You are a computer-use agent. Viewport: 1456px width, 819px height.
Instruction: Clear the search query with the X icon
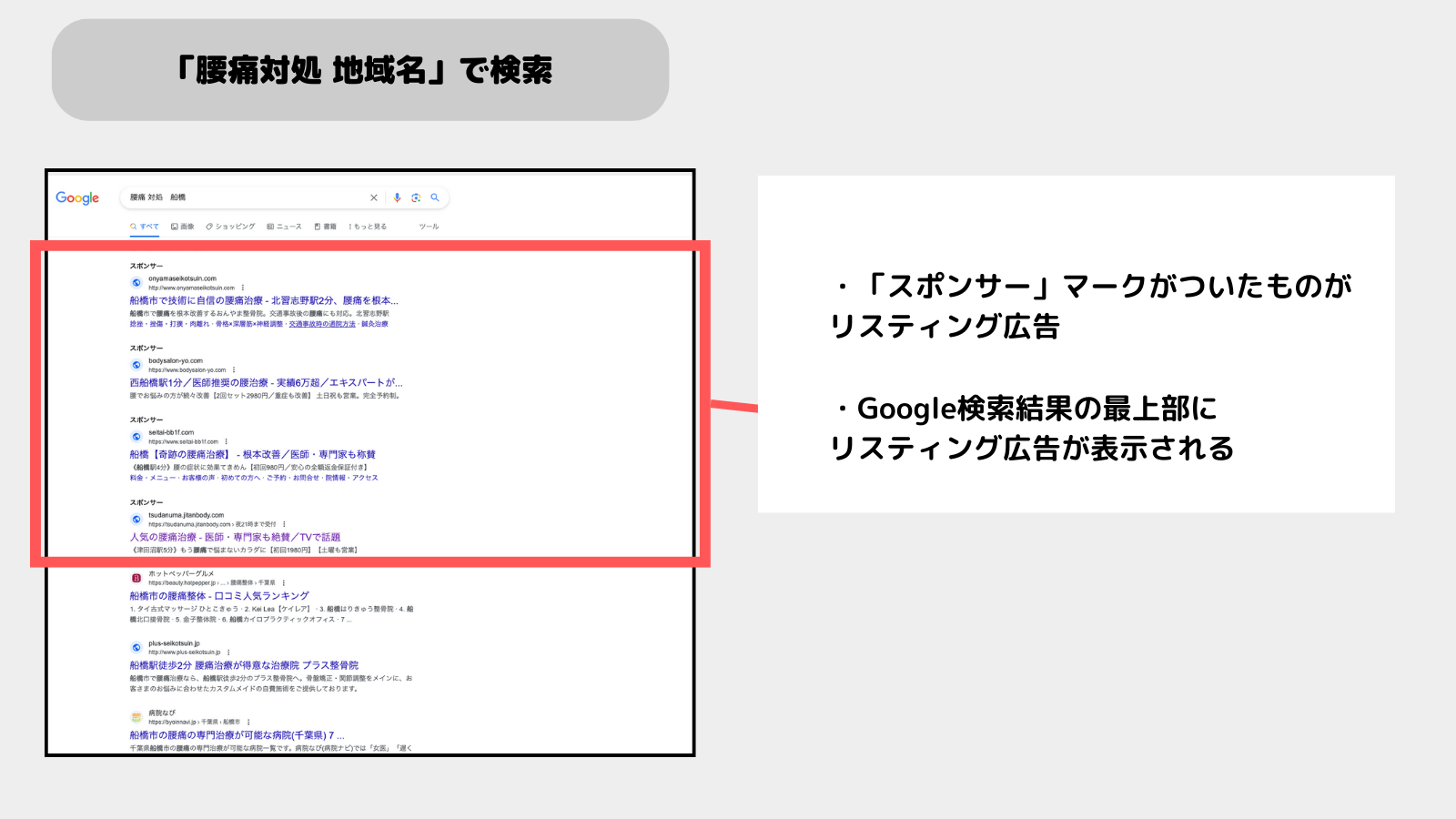pyautogui.click(x=373, y=197)
